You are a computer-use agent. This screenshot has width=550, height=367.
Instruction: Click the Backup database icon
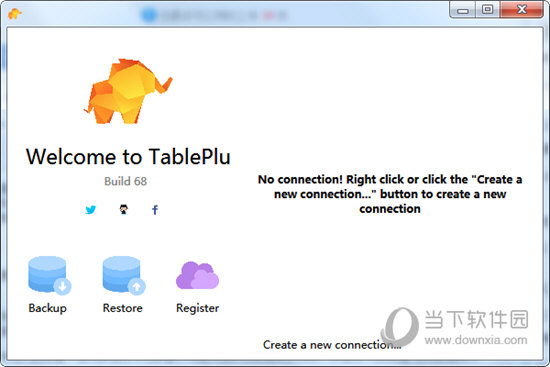[x=49, y=275]
